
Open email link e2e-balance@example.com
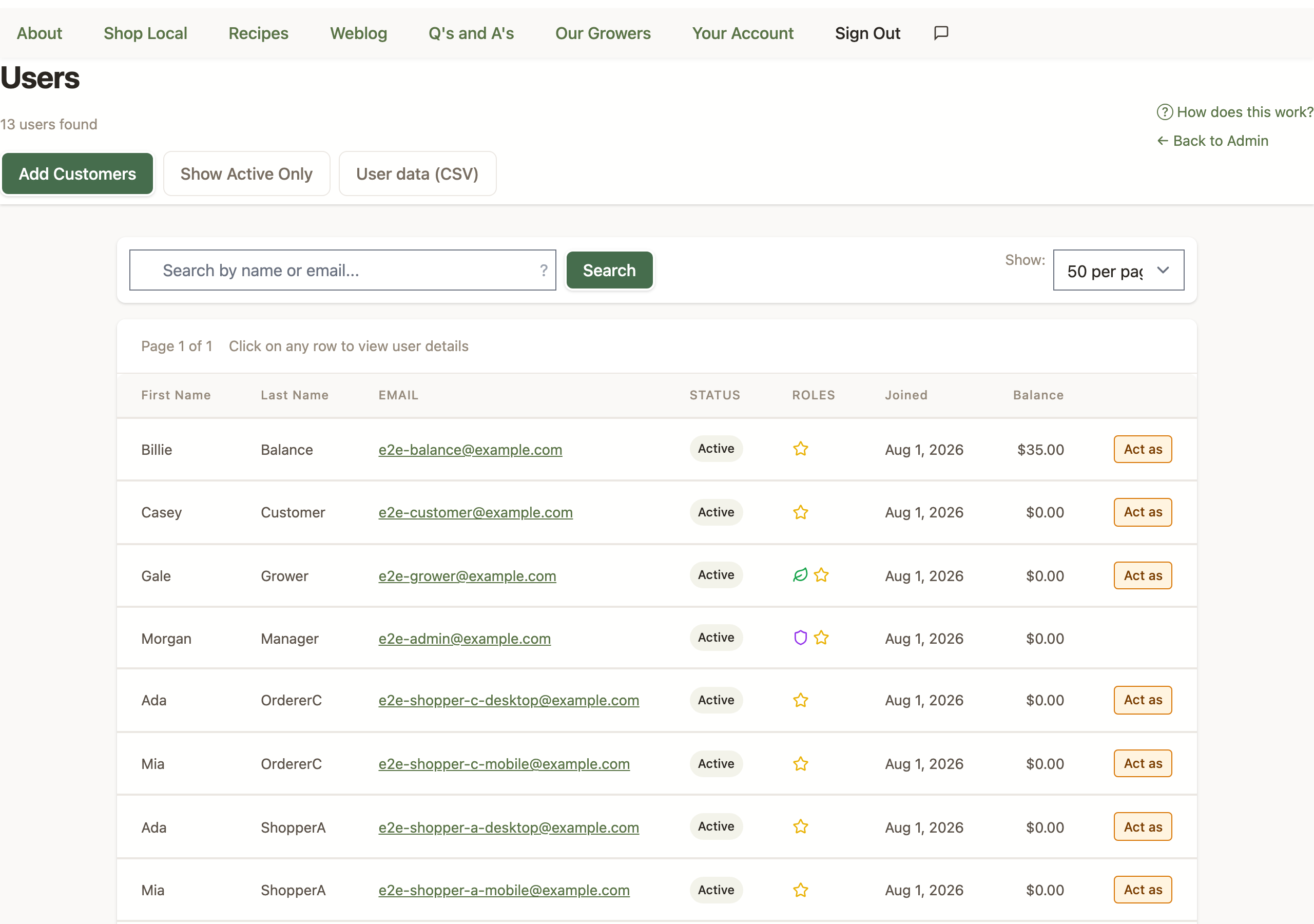pyautogui.click(x=470, y=450)
